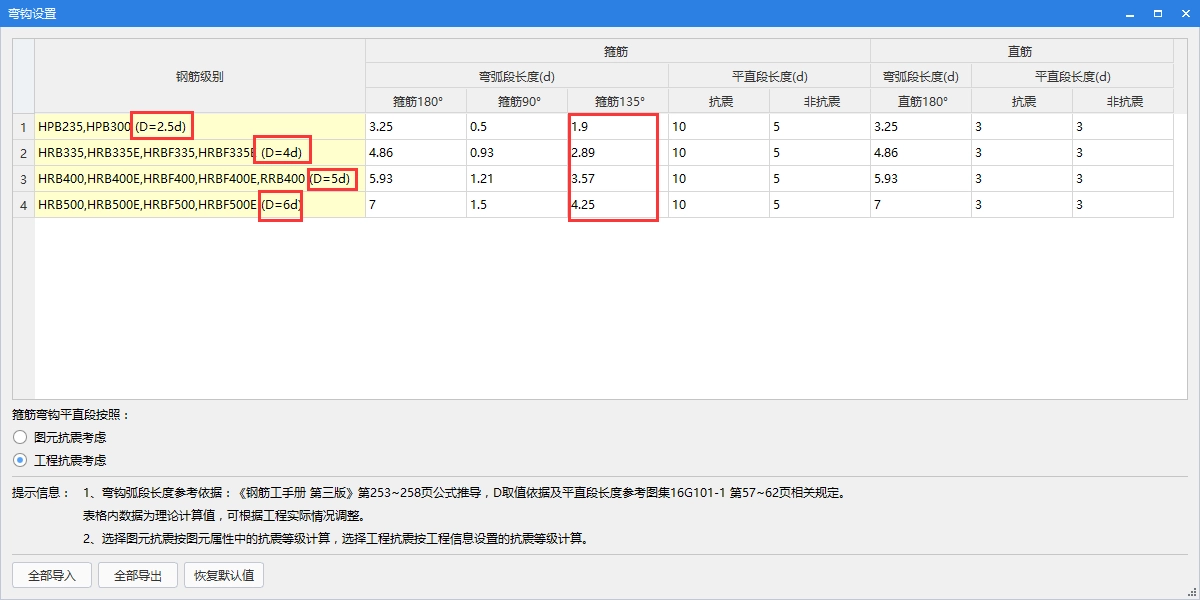Click the 恢复默认值 button

click(224, 576)
